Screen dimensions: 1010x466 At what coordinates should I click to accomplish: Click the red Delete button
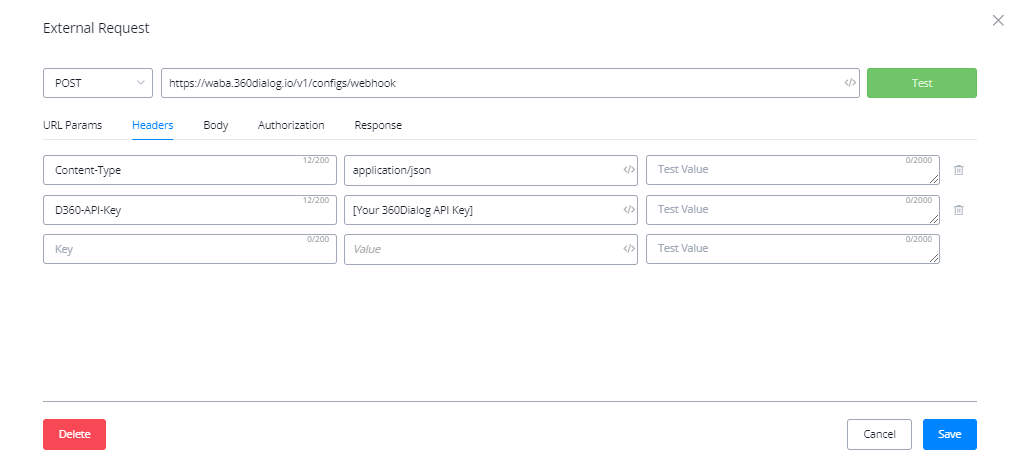[x=74, y=434]
